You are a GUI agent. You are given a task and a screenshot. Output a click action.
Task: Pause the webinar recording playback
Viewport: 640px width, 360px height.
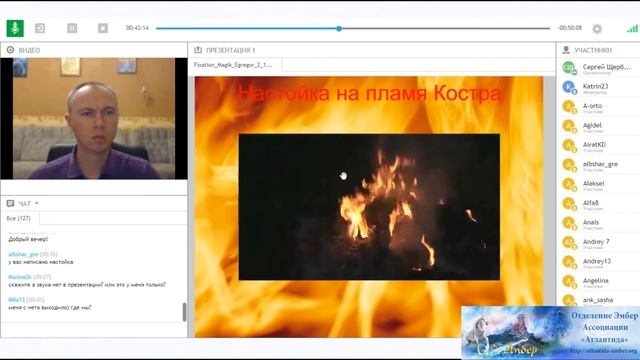coord(72,28)
